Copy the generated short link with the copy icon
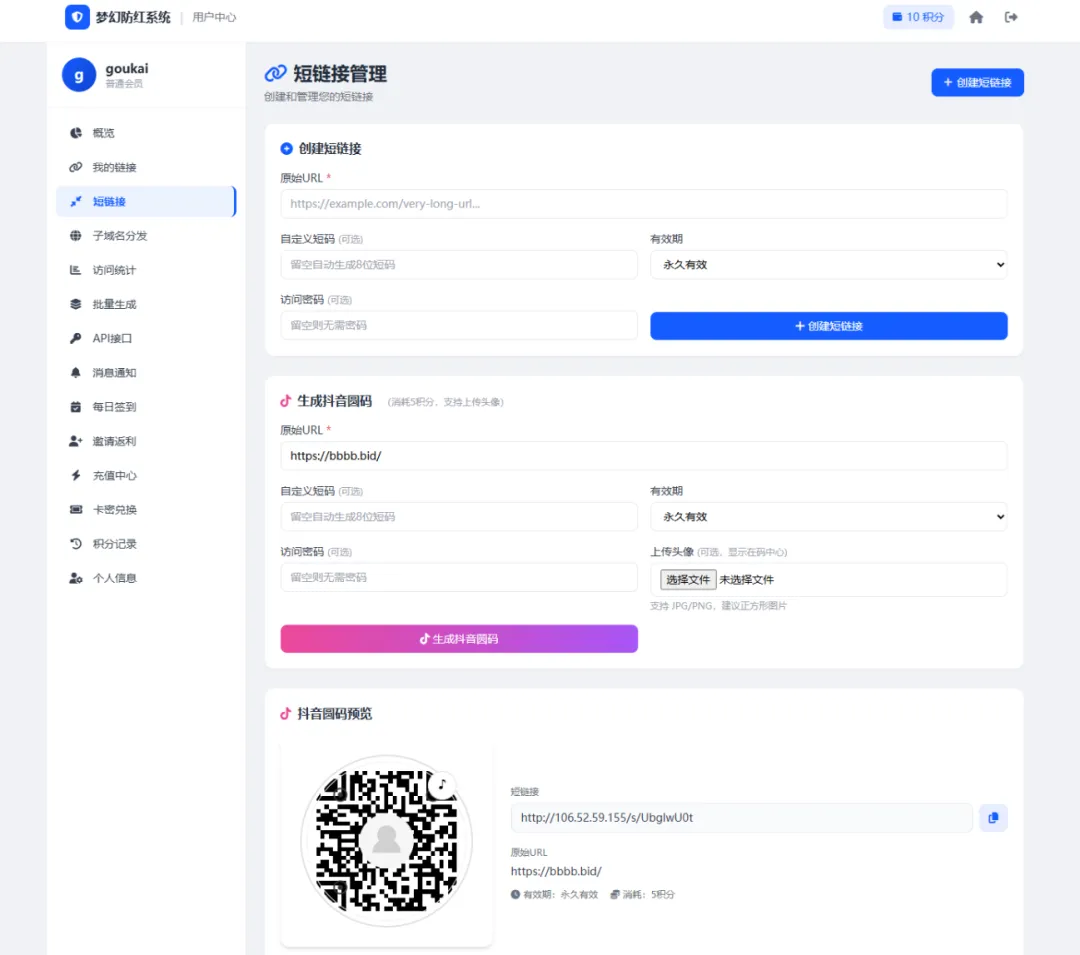 pyautogui.click(x=993, y=817)
